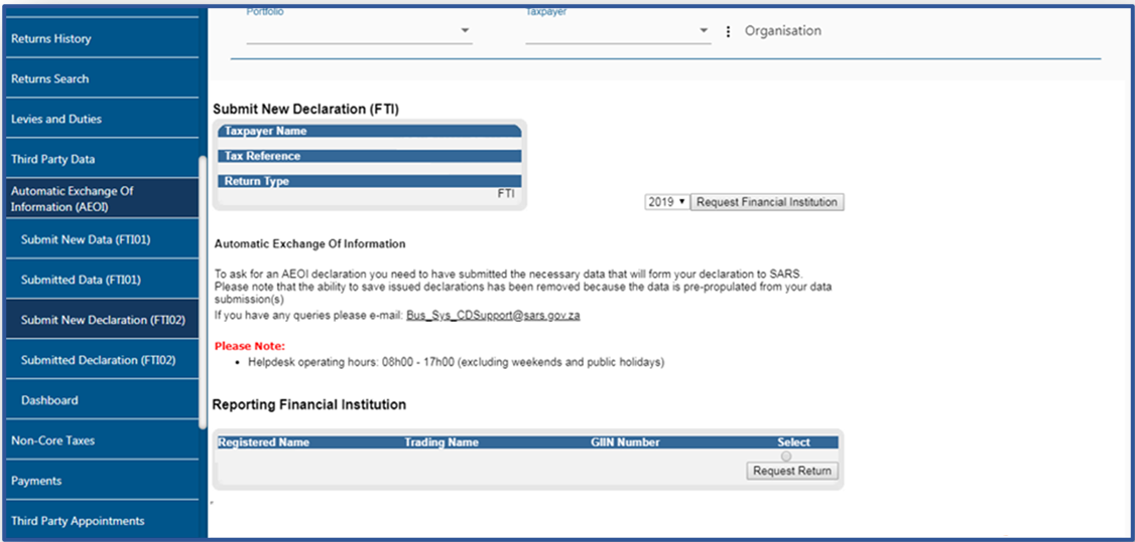Open Returns History in sidebar
The width and height of the screenshot is (1135, 542).
coord(51,39)
